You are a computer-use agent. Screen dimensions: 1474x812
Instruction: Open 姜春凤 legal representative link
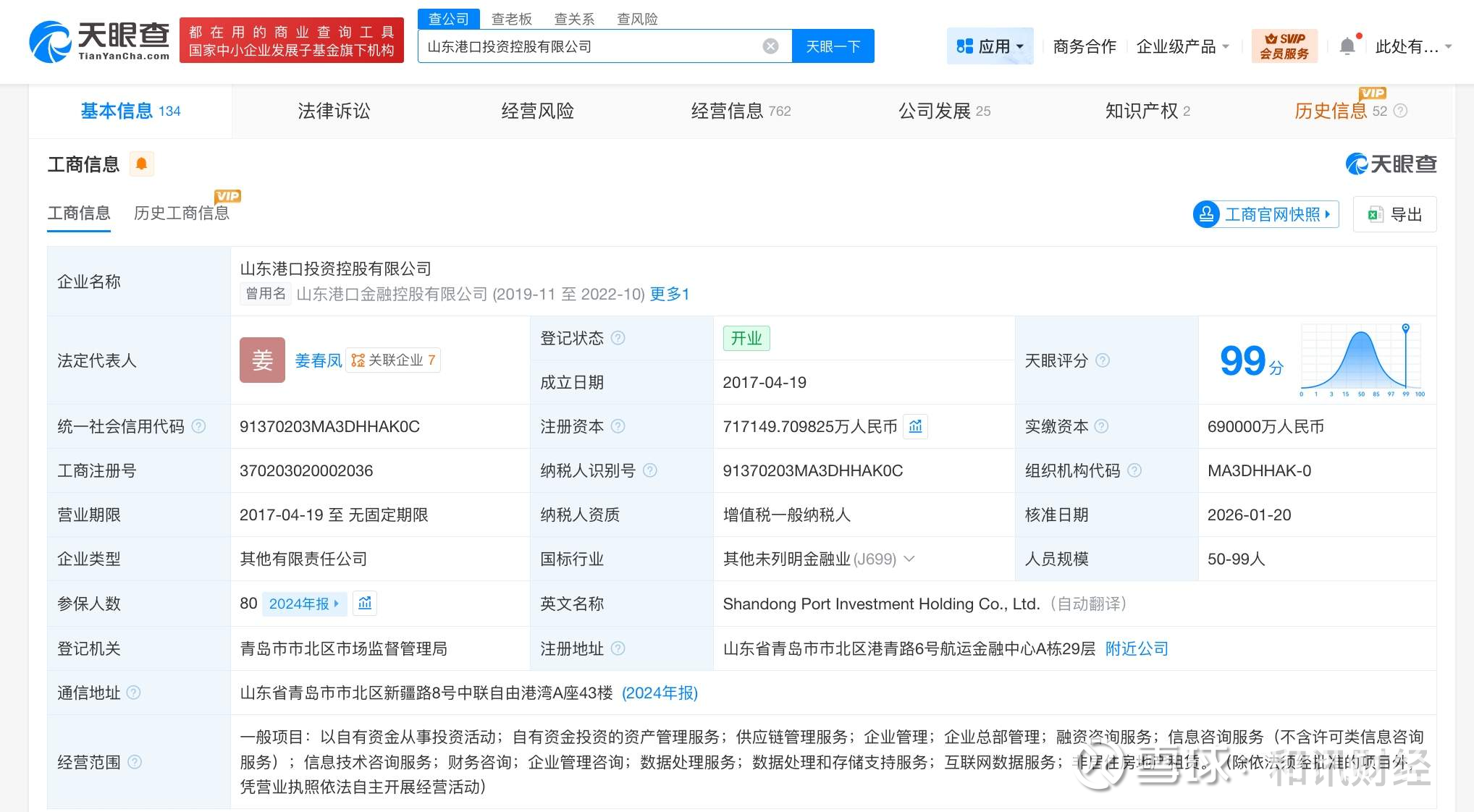click(318, 360)
